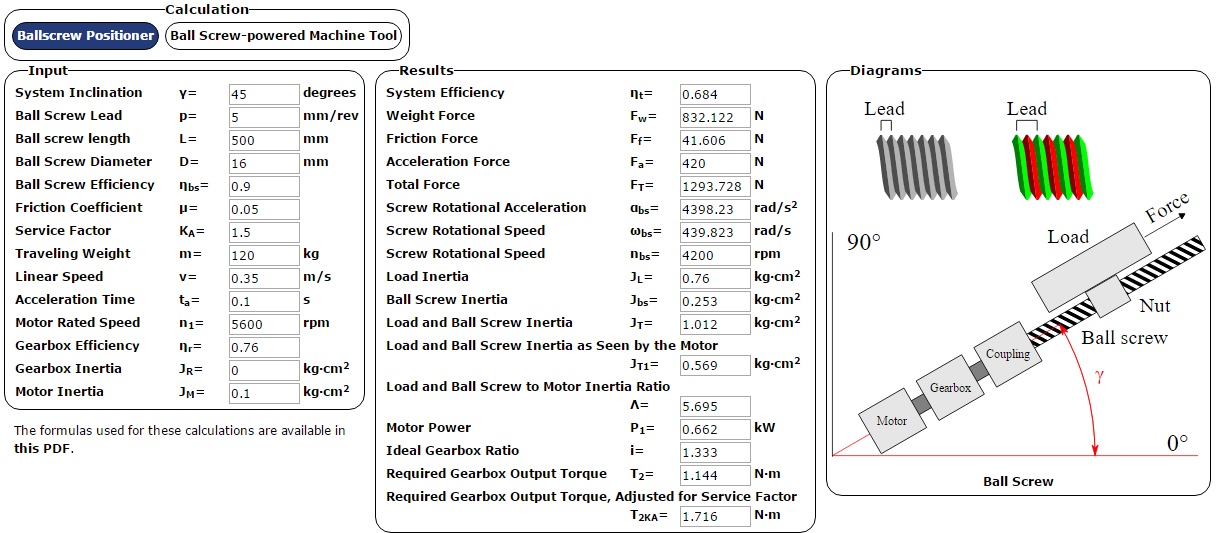Select the Screw Rotational Acceleration result value
1217x533 pixels.
(x=715, y=209)
